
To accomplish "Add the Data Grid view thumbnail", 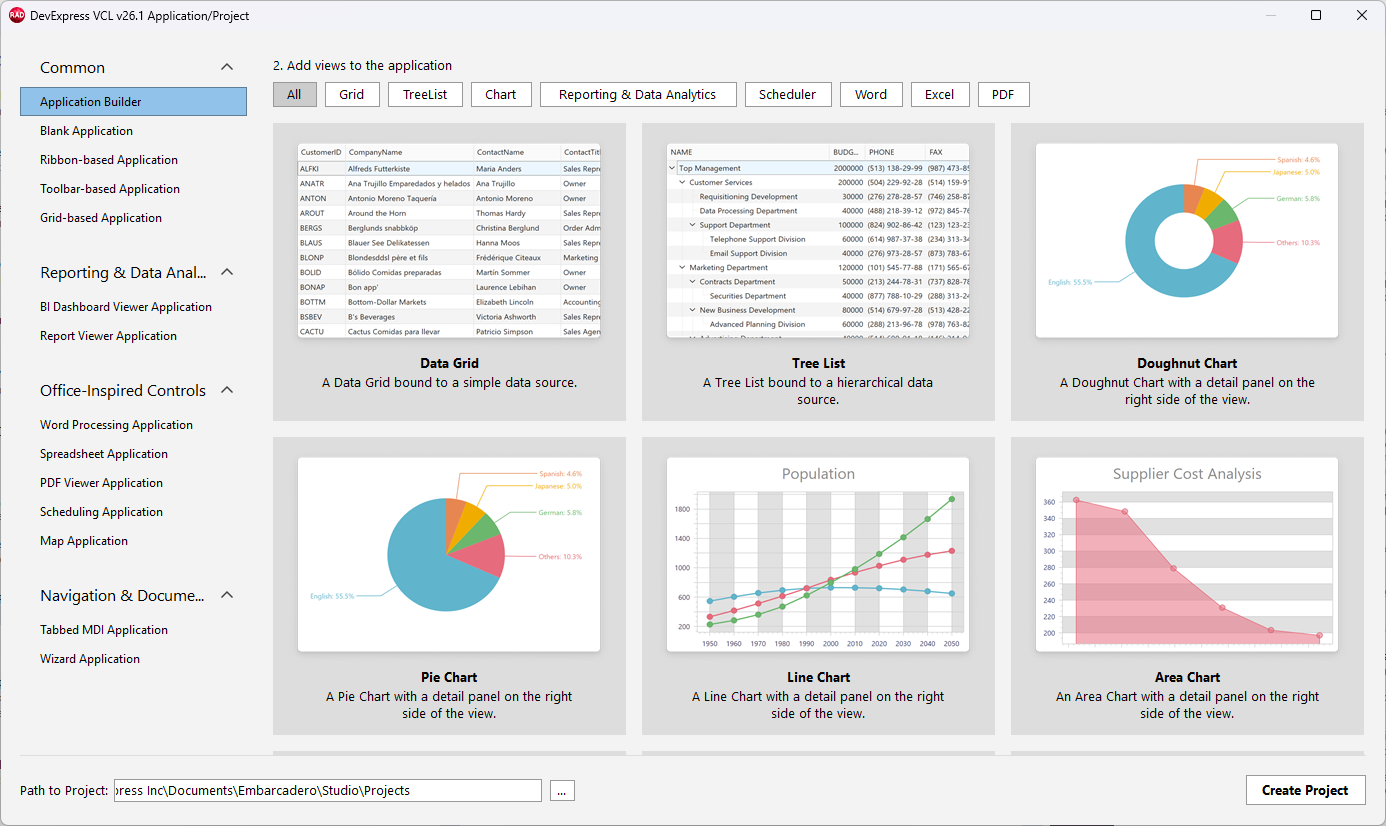I will click(449, 240).
